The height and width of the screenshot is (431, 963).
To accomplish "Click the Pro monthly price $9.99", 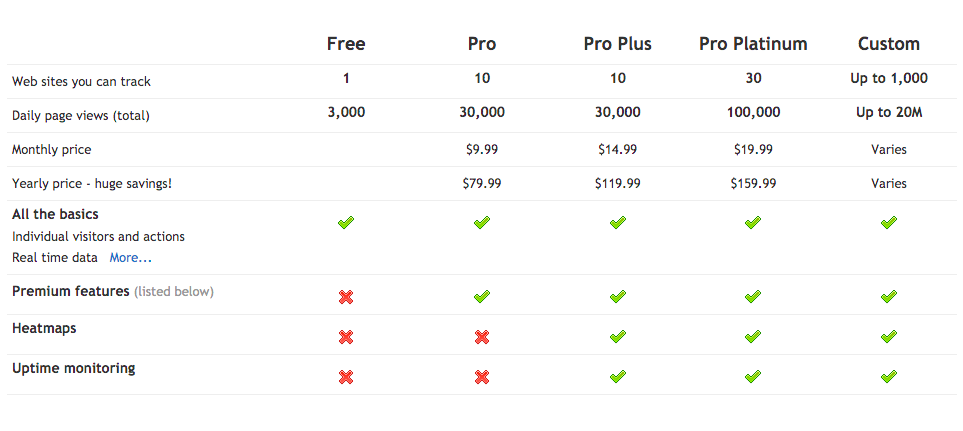I will 482,149.
